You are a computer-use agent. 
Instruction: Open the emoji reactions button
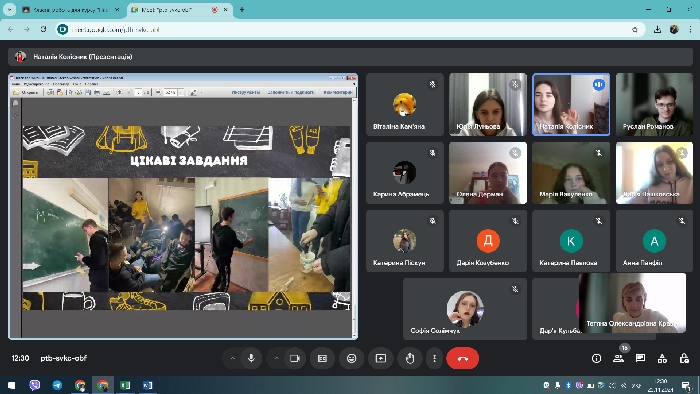[x=351, y=358]
